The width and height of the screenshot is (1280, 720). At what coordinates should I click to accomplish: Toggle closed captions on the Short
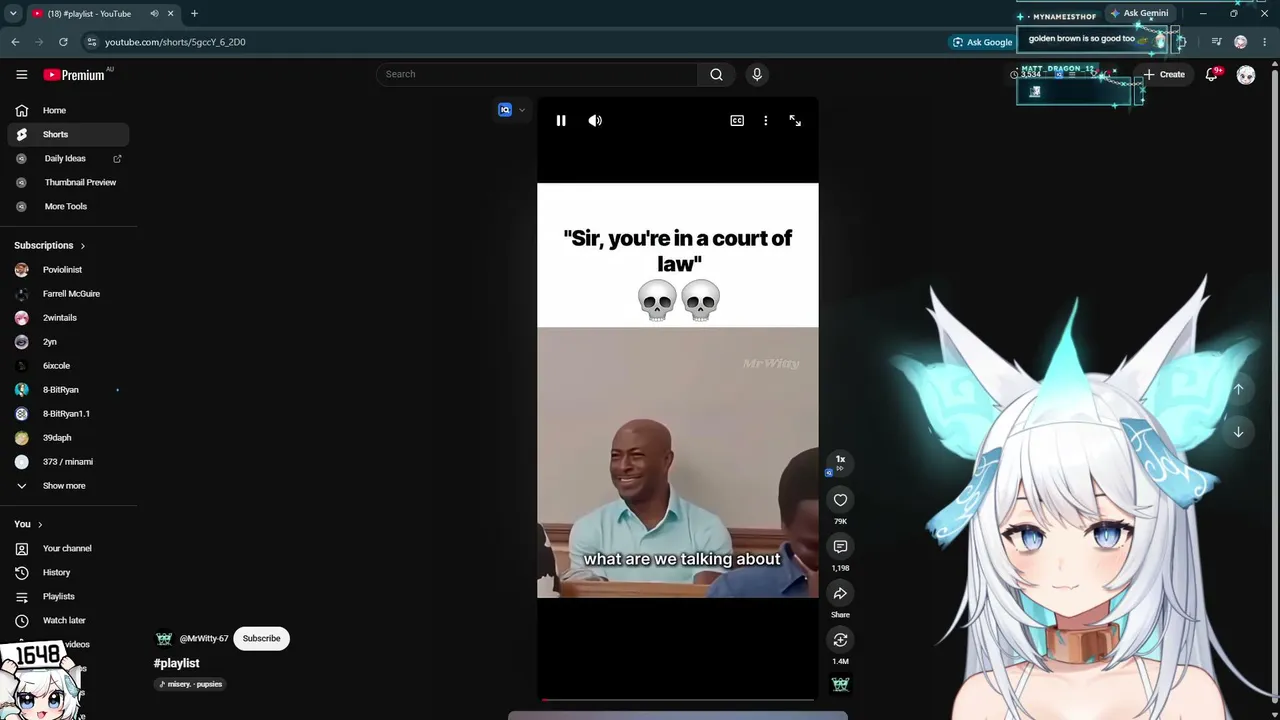click(737, 121)
